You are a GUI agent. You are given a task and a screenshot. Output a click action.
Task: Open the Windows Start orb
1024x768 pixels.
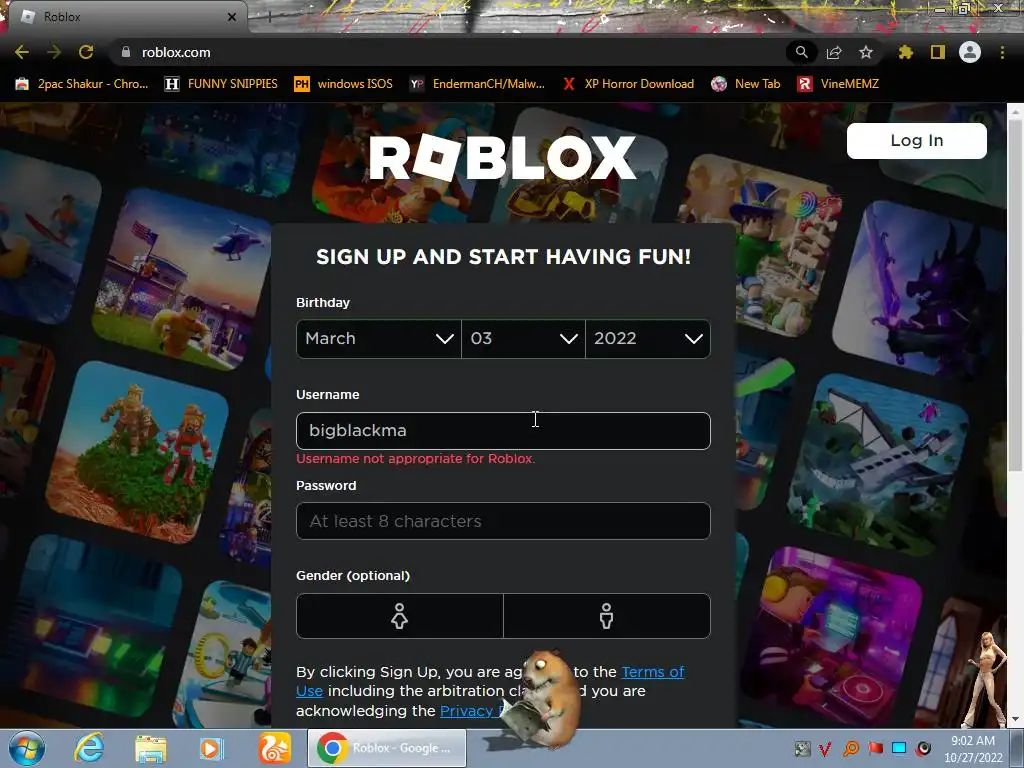(26, 748)
